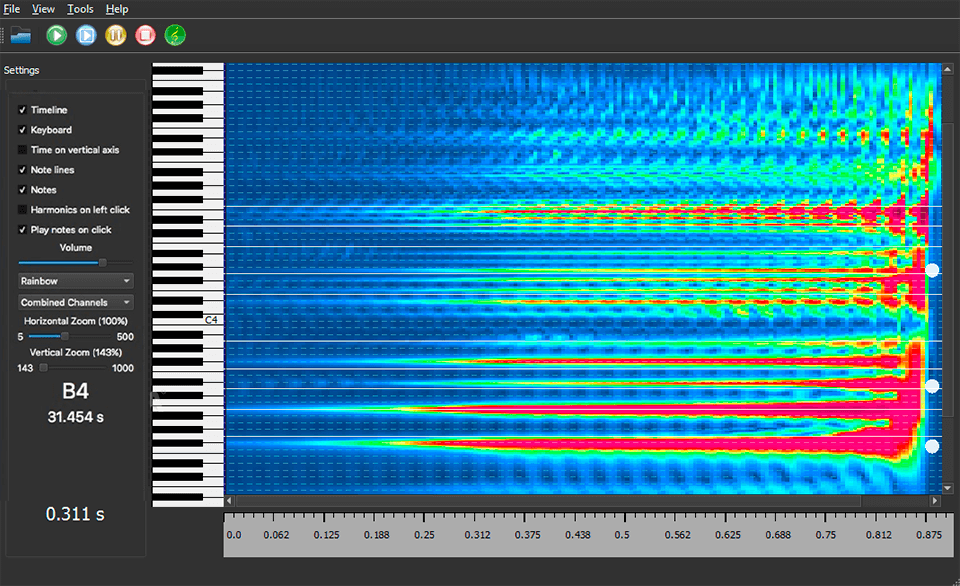
Task: Click the Vertical Zoom slider handle
Action: (x=41, y=368)
